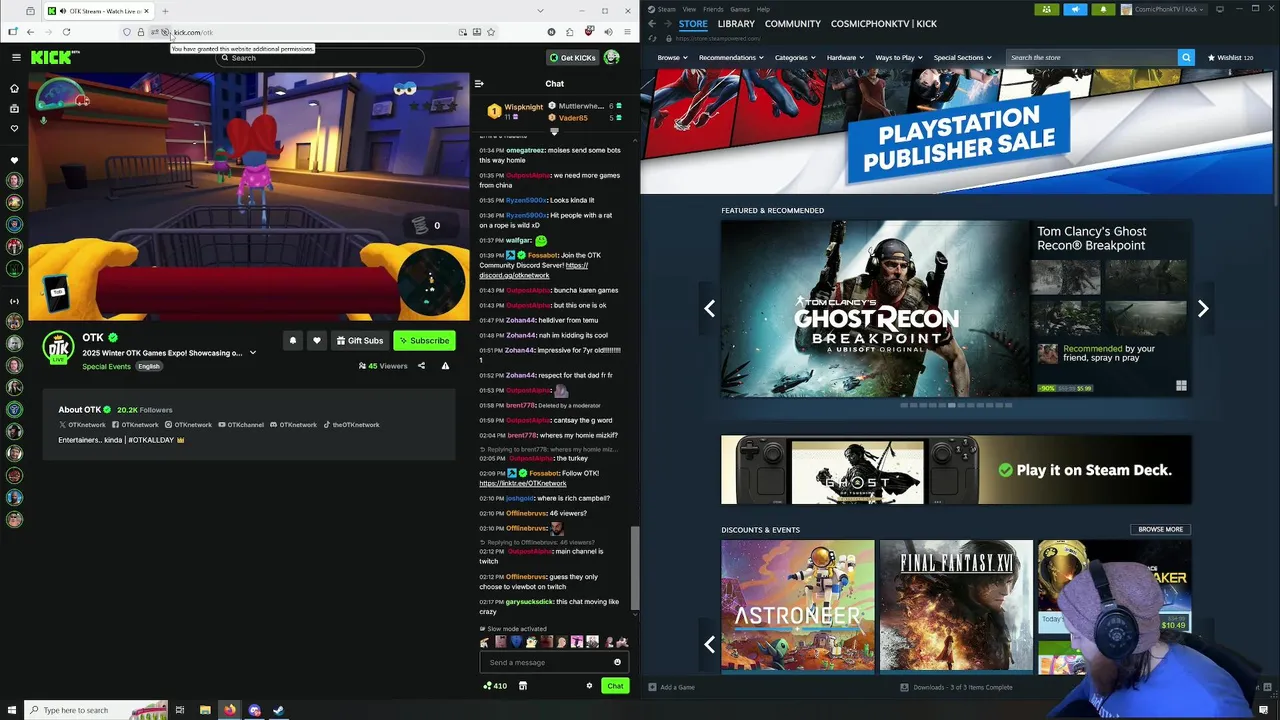Expand Steam Browse dropdown
Viewport: 1280px width, 720px height.
point(672,57)
